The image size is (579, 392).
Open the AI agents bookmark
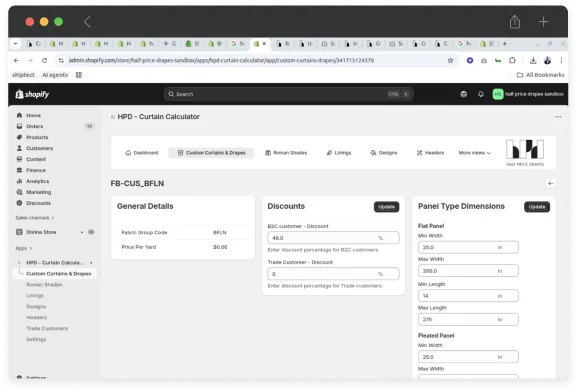[x=55, y=75]
